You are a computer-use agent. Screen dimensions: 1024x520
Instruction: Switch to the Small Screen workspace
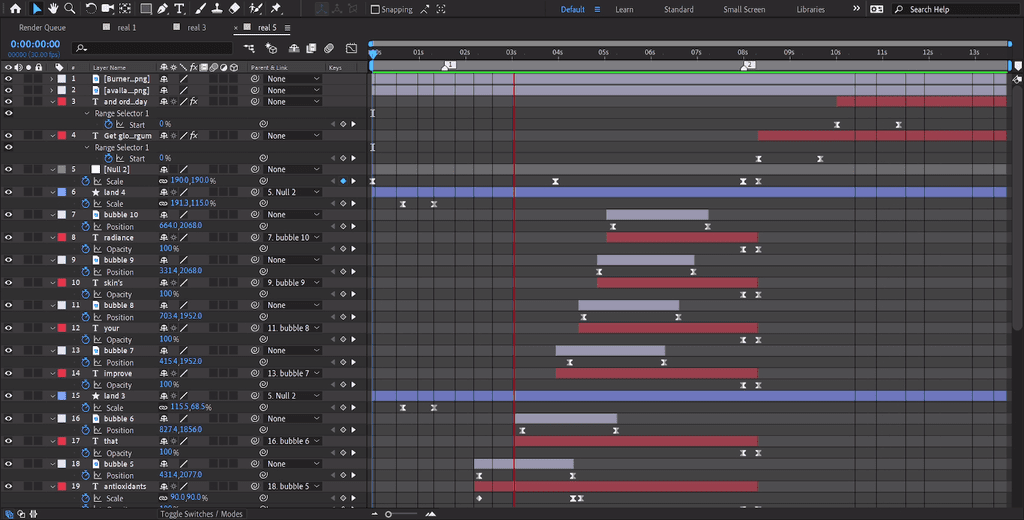pos(744,10)
